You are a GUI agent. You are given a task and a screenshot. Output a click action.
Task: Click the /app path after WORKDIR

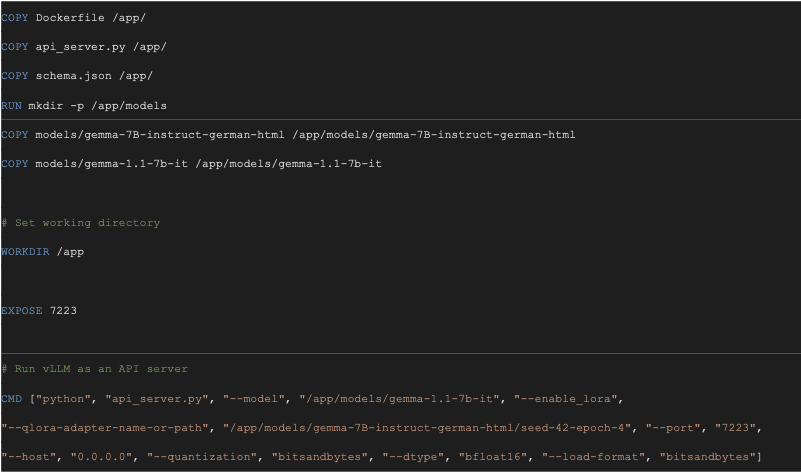(70, 252)
